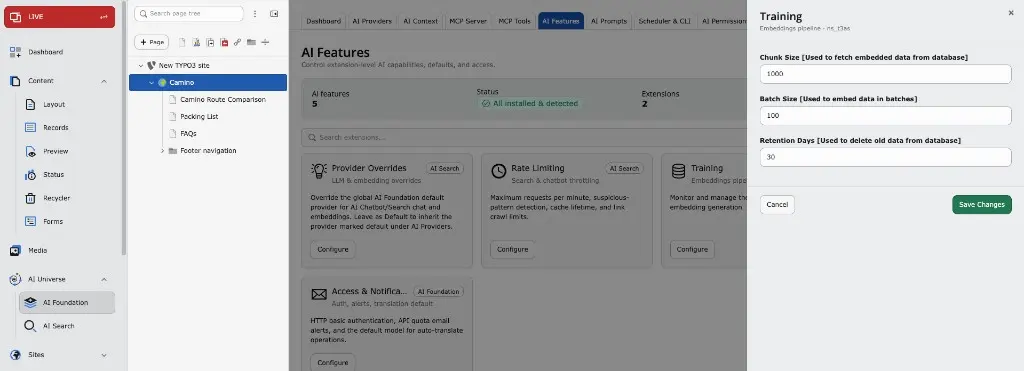
Task: Switch to the AI Providers tab
Action: point(372,21)
